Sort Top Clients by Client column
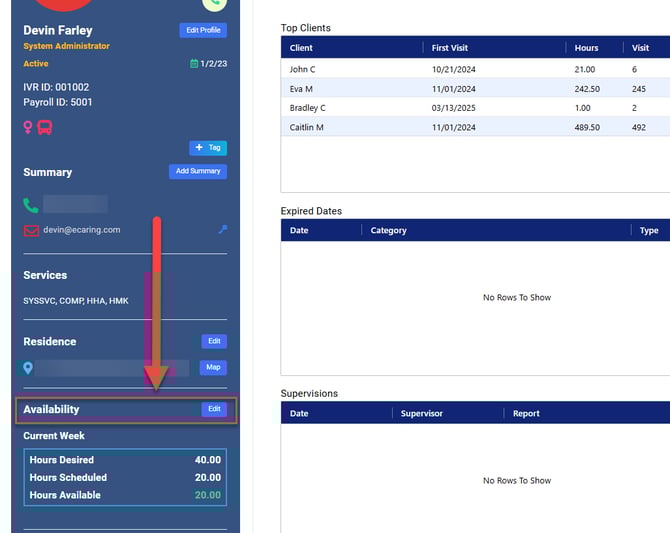 coord(301,48)
